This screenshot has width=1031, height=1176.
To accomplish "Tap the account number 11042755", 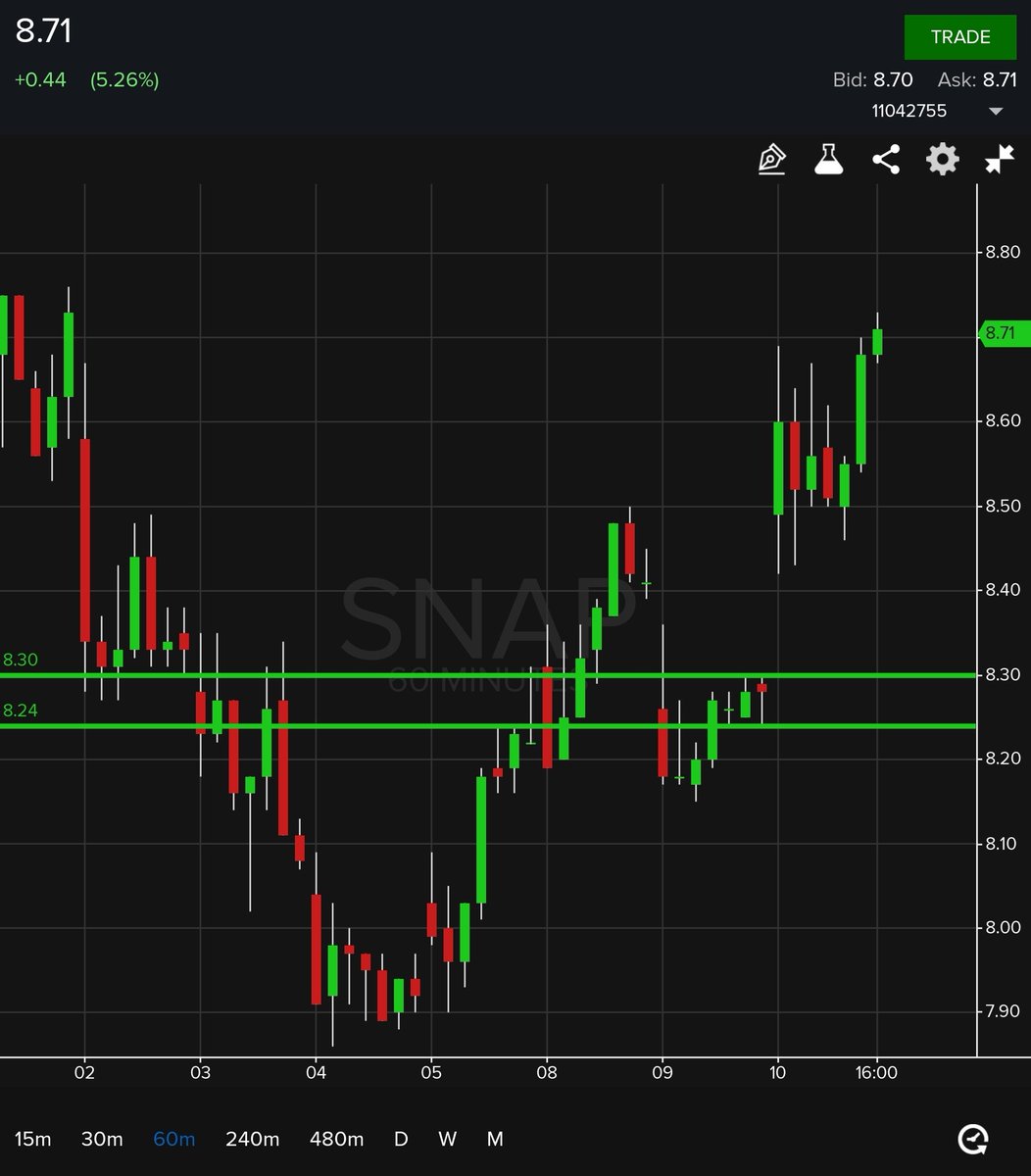I will [909, 111].
